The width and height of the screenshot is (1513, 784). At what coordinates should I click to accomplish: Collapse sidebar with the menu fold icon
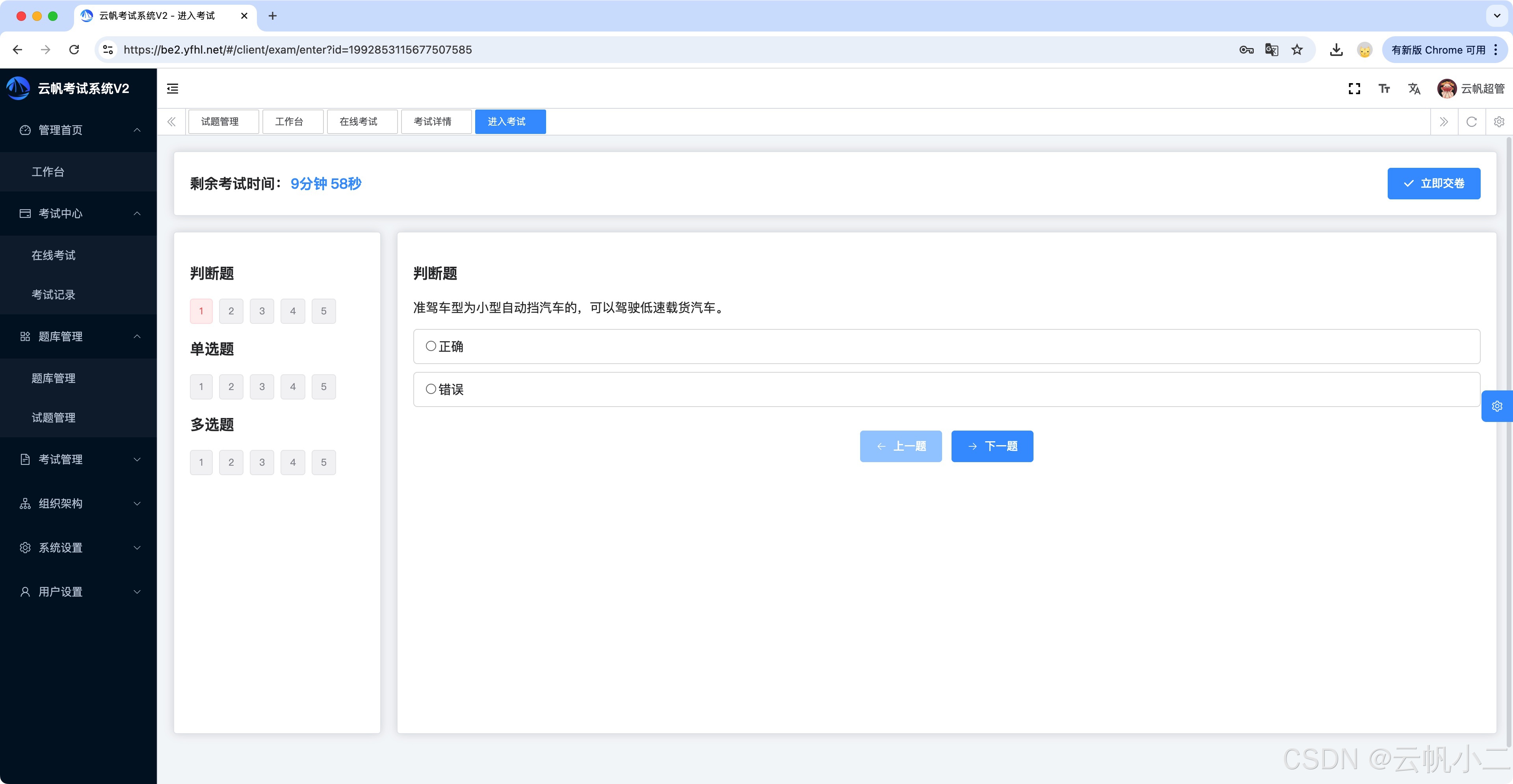[173, 89]
